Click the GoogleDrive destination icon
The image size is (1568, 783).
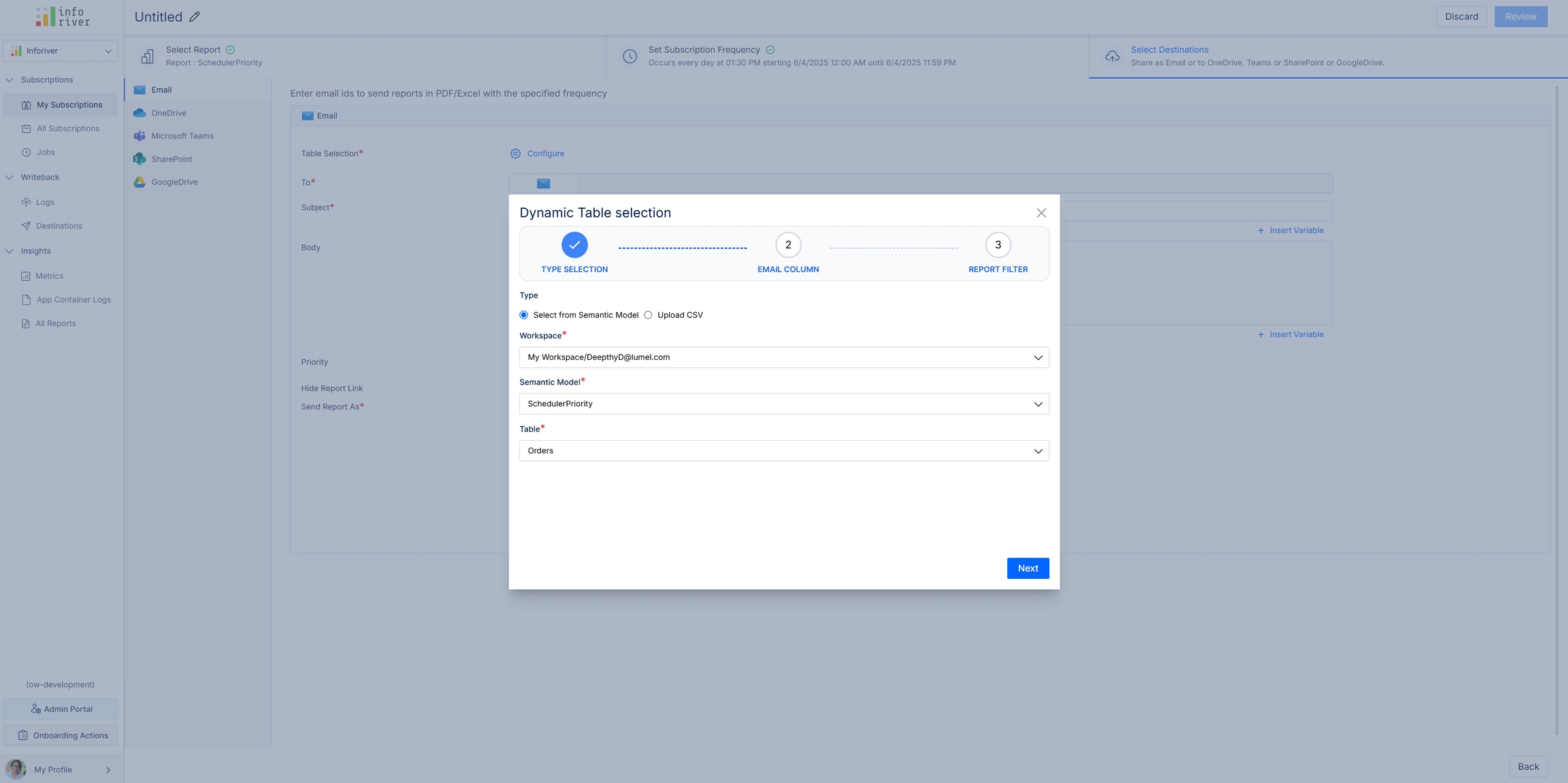[140, 182]
